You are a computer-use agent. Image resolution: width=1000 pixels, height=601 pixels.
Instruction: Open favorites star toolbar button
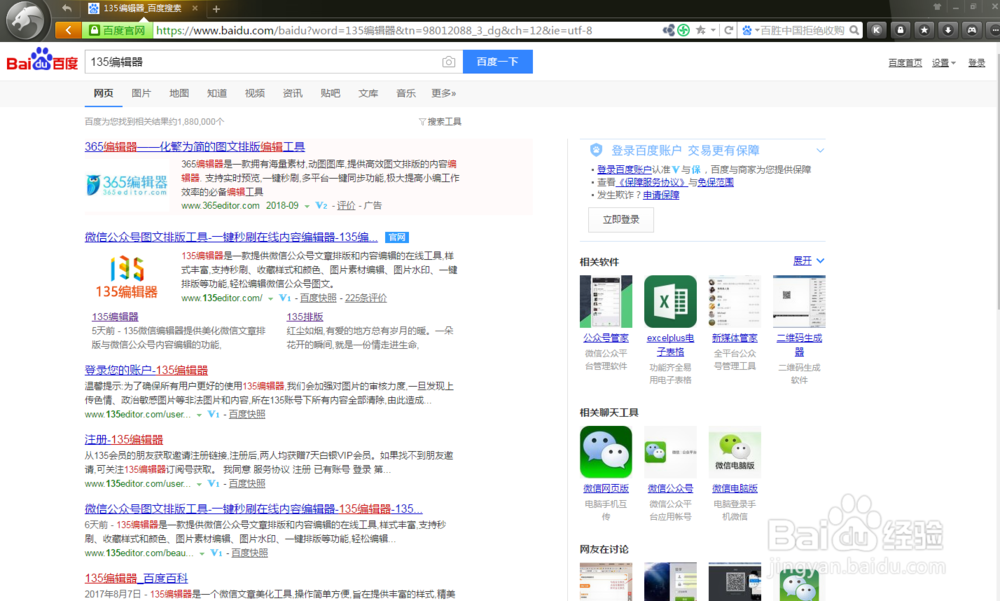924,30
